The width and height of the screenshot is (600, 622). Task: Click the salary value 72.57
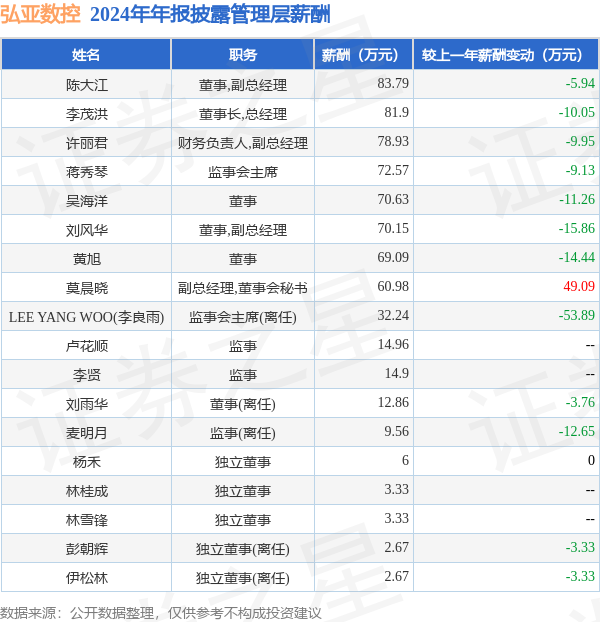click(393, 170)
